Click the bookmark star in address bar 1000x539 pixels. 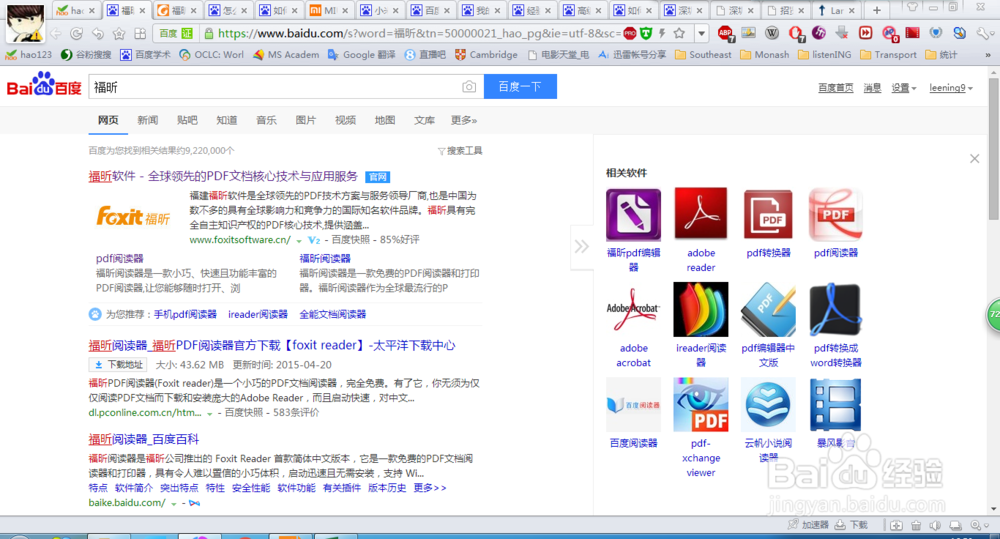[679, 33]
